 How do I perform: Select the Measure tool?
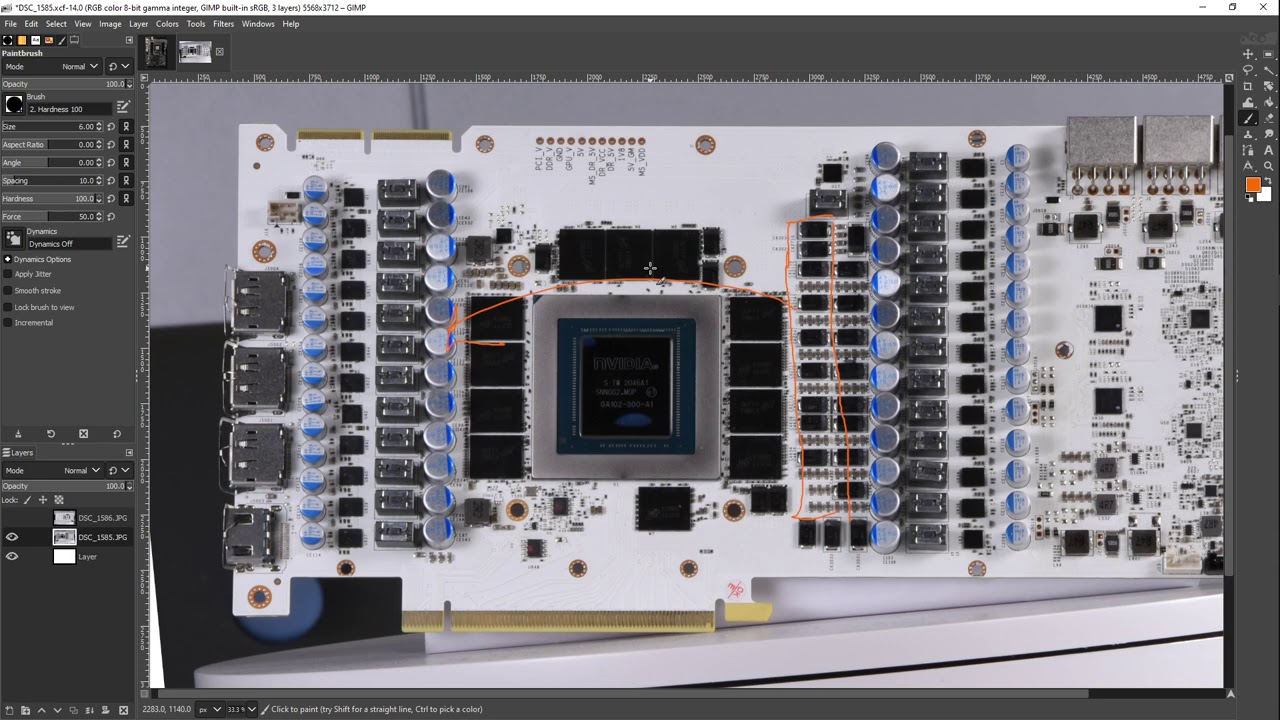coord(1248,166)
